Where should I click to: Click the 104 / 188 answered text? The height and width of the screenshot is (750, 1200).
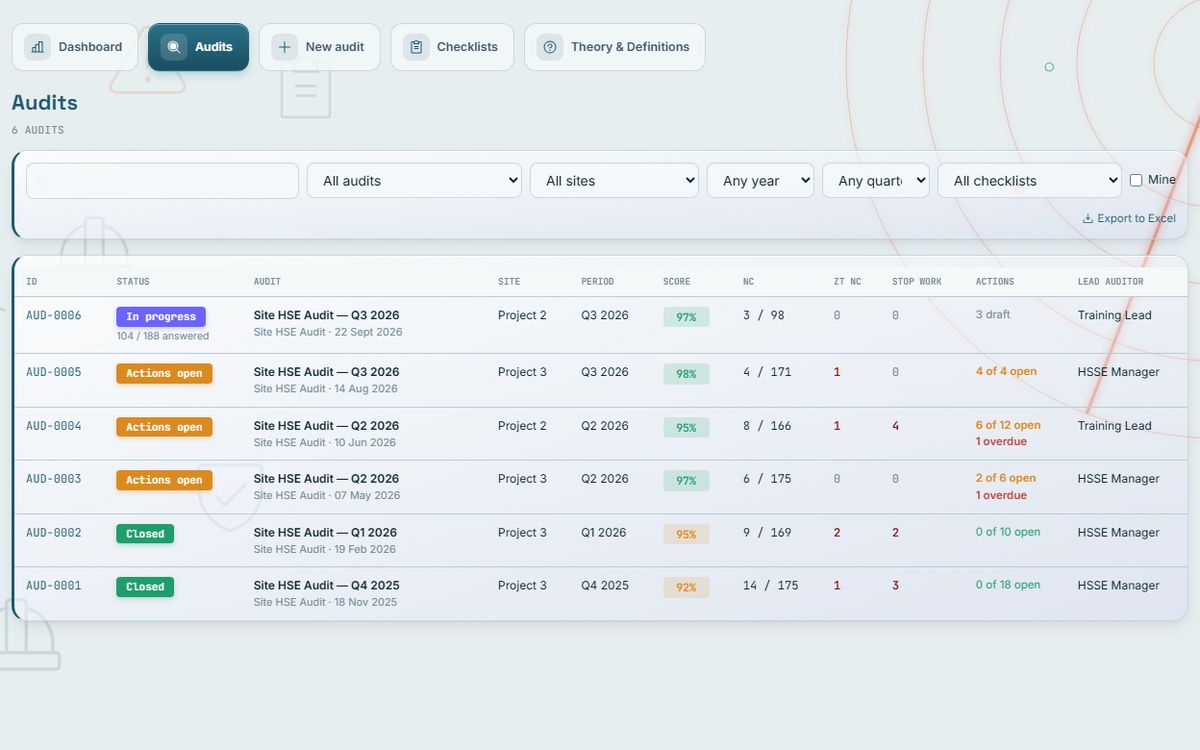(163, 336)
